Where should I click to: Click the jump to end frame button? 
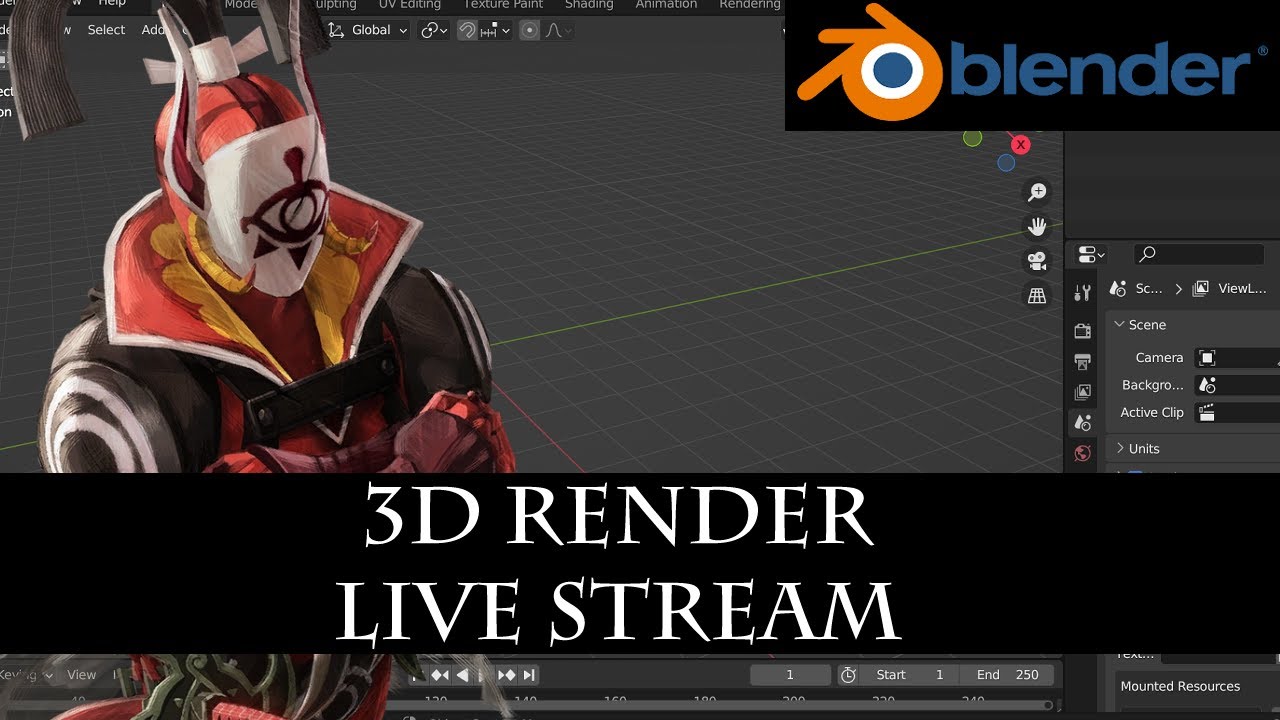click(x=529, y=675)
